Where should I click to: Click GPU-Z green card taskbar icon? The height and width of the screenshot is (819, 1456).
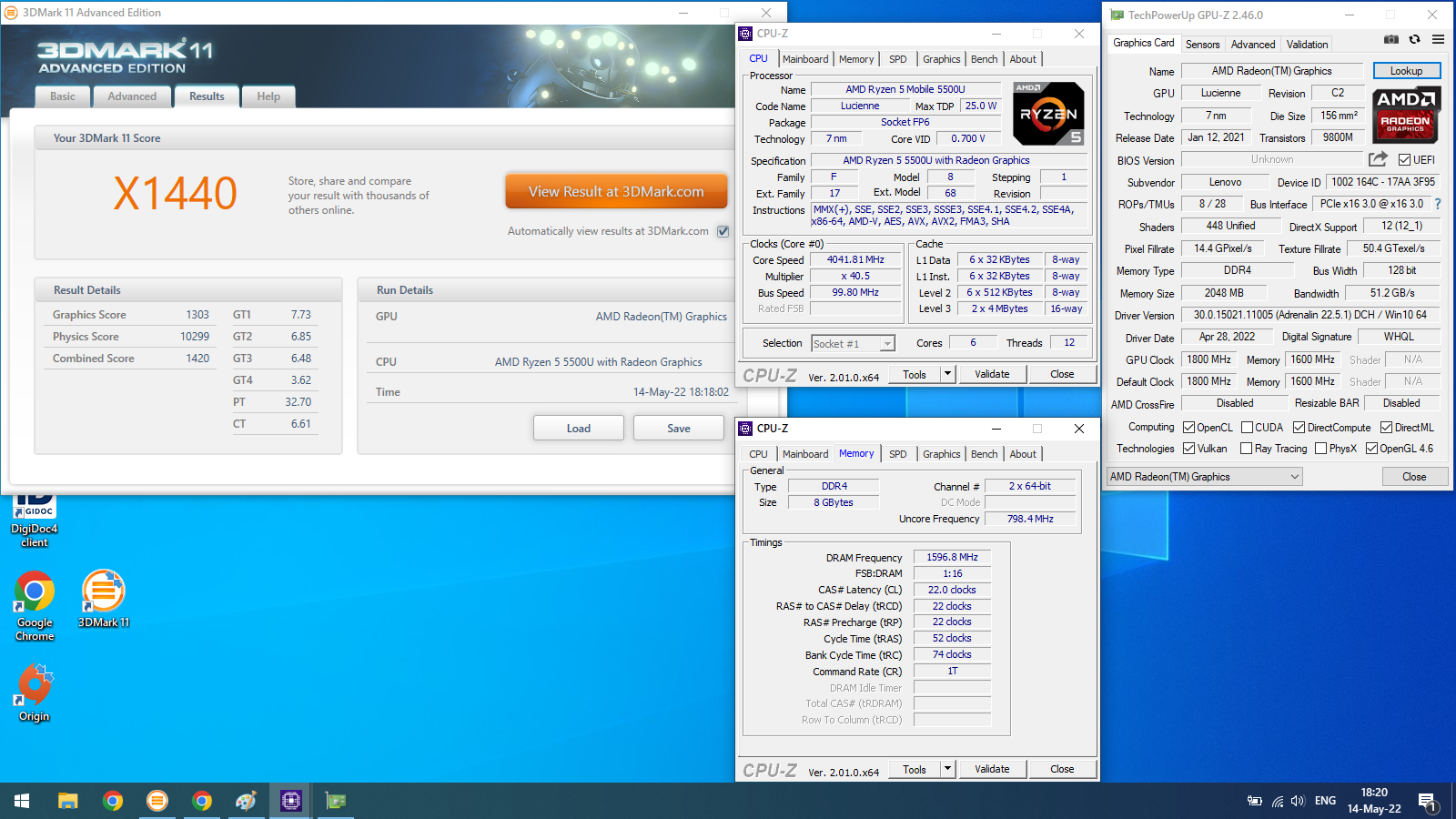pos(336,801)
